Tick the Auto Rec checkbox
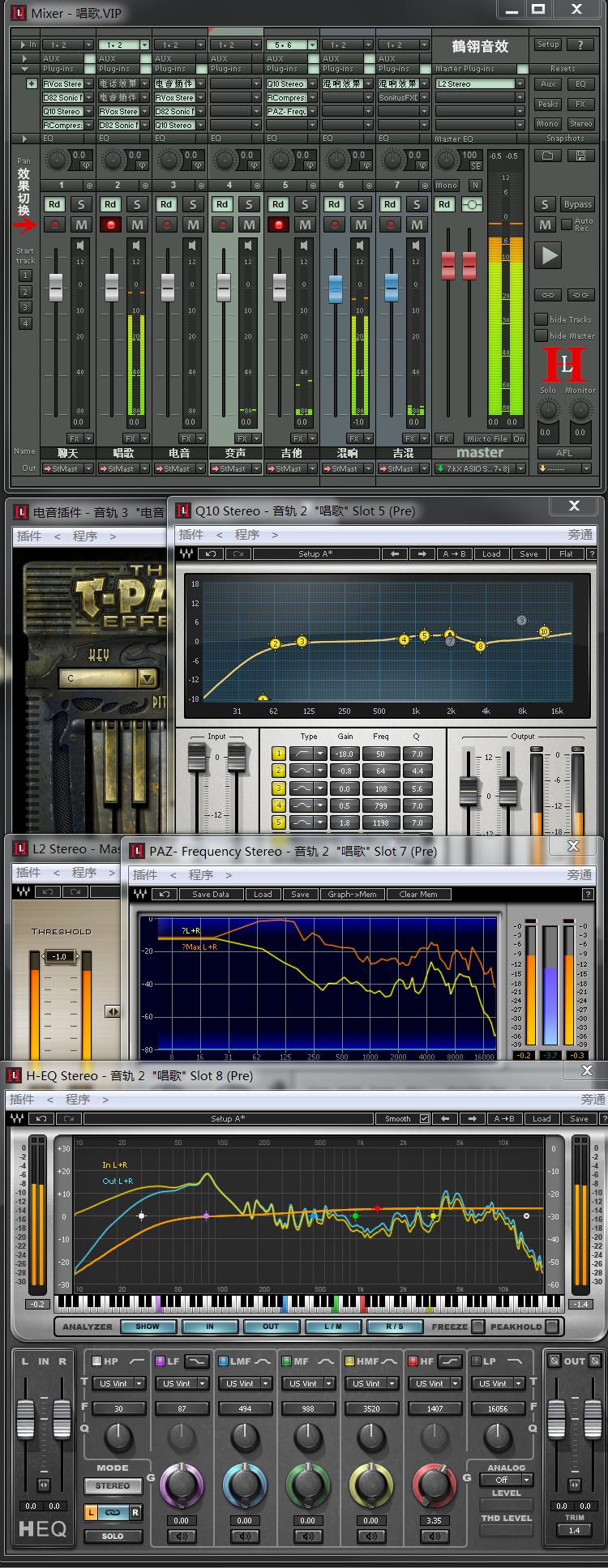The height and width of the screenshot is (1568, 608). tap(566, 224)
